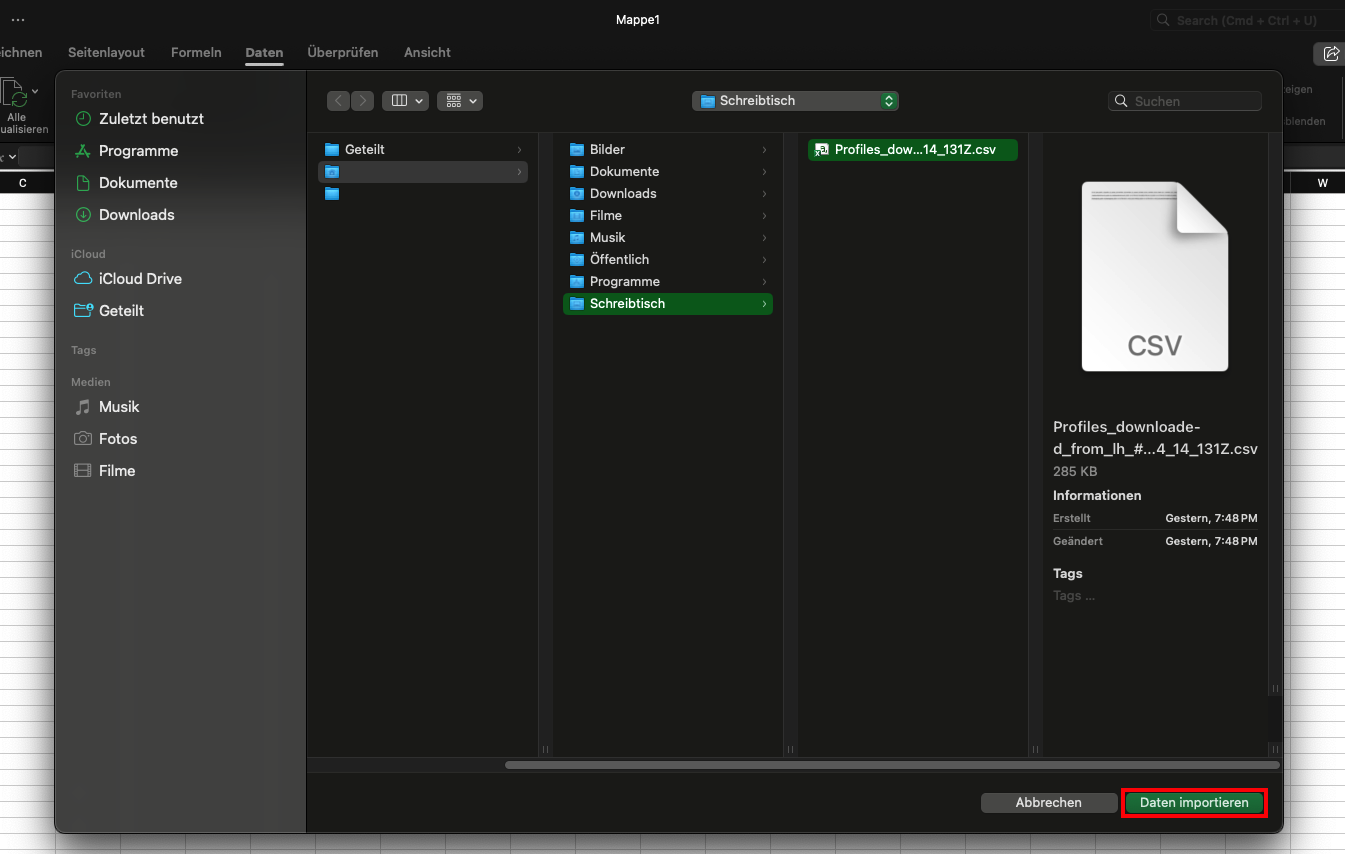Switch to the Formeln ribbon tab

tap(196, 53)
